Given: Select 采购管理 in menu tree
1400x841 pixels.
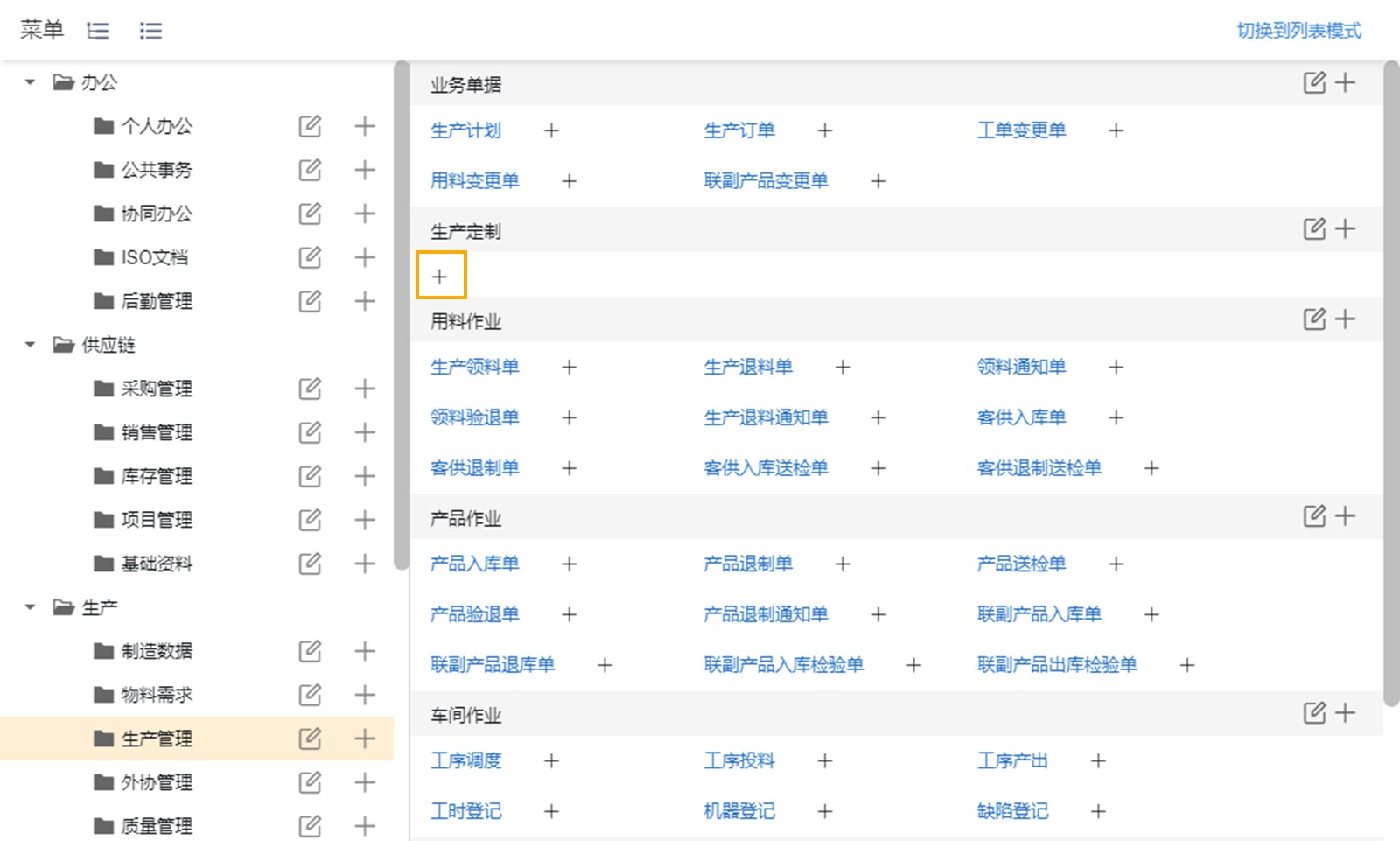Looking at the screenshot, I should point(157,389).
